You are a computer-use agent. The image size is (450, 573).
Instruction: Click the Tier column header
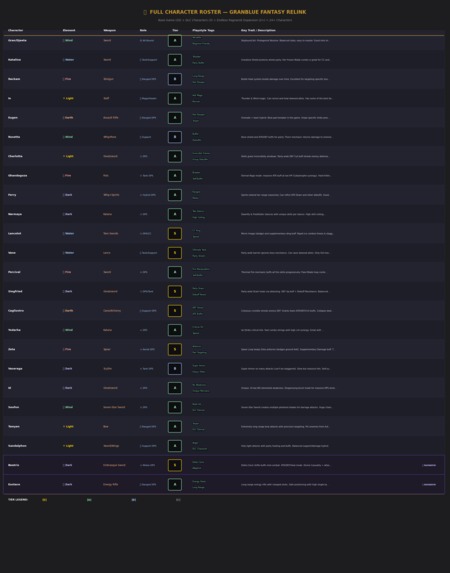coord(175,30)
